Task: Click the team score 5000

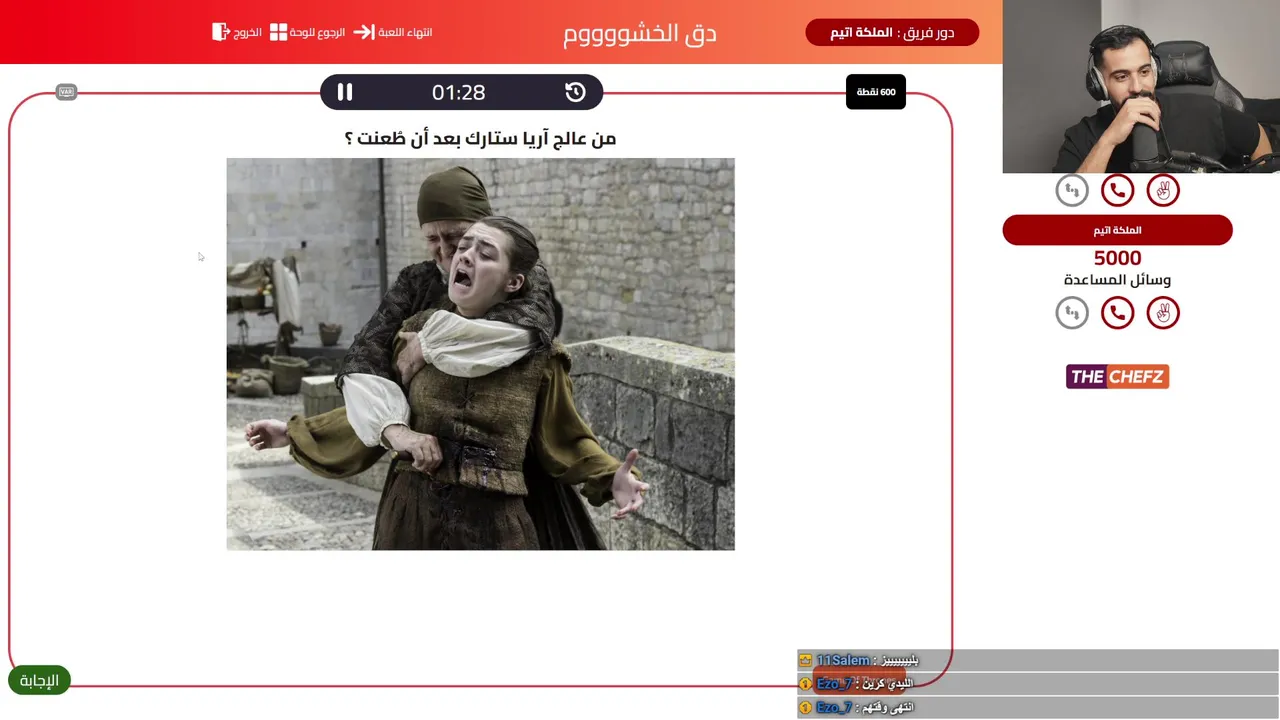Action: point(1117,259)
